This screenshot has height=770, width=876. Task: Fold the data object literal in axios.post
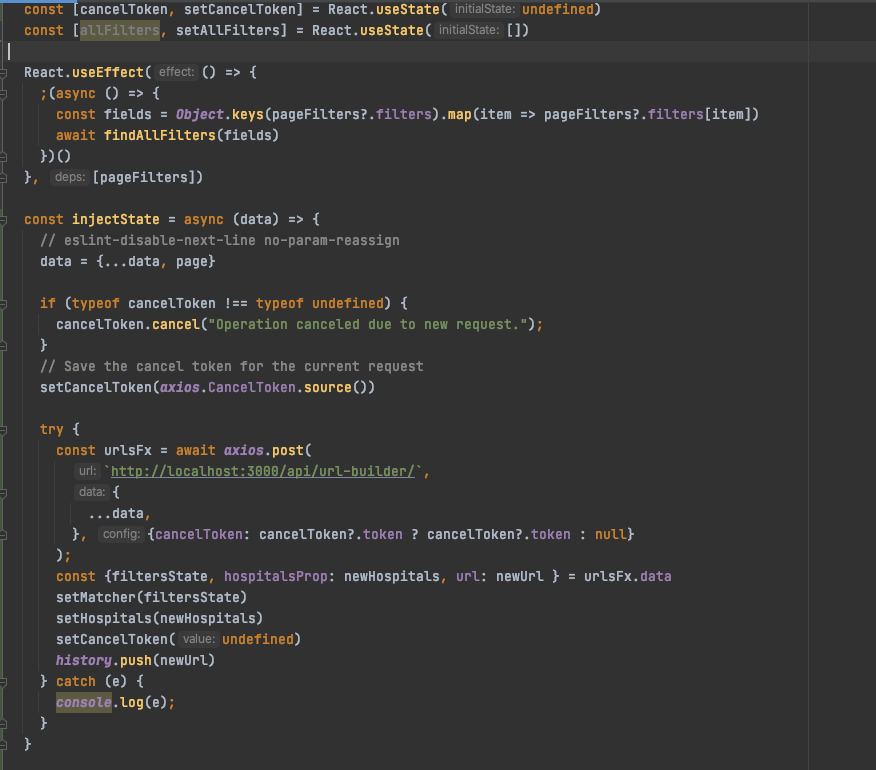click(x=3, y=493)
